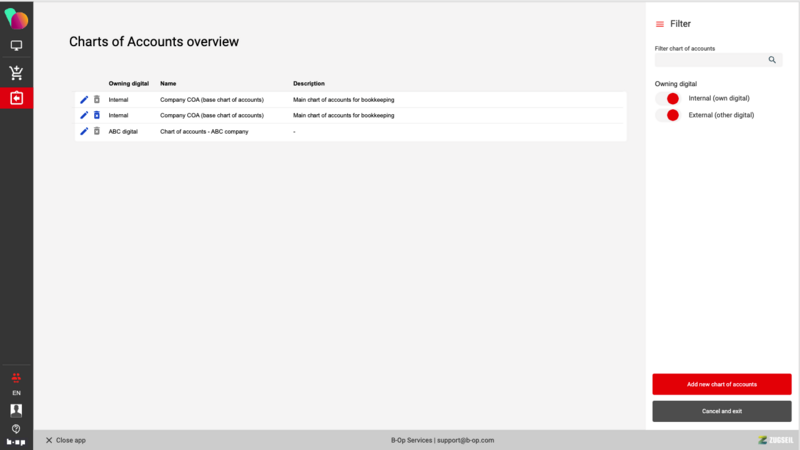Click the pencil icon for ABC digital row
The image size is (800, 450).
(84, 132)
